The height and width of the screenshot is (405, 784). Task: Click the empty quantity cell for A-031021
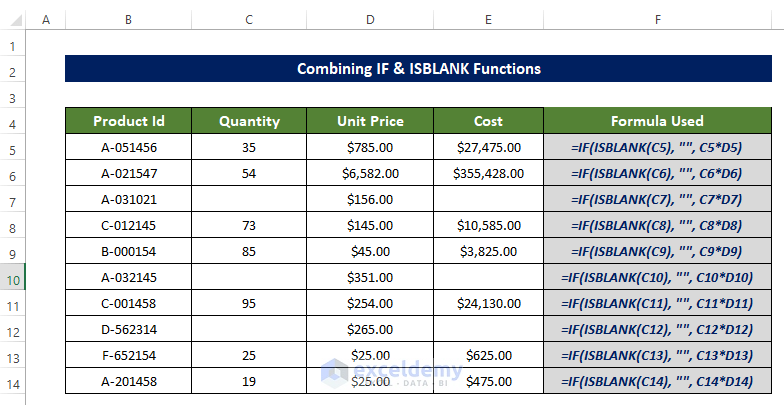click(x=249, y=199)
